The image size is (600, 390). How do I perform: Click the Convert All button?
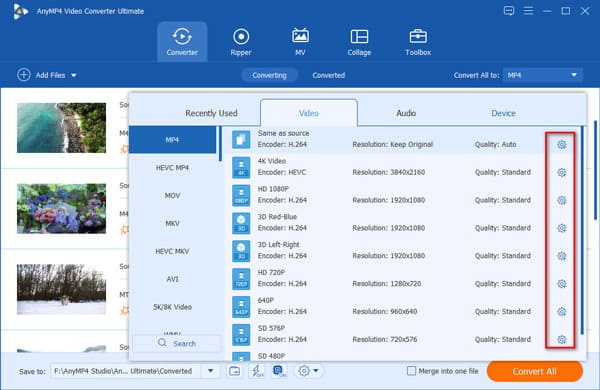[x=535, y=371]
